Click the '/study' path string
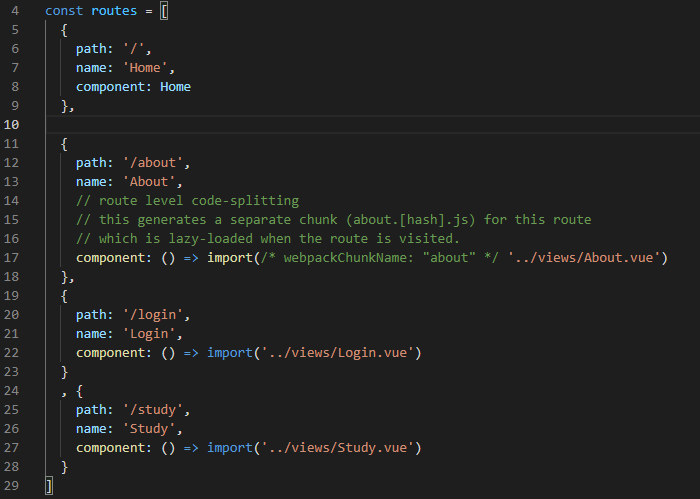This screenshot has height=499, width=700. [153, 410]
